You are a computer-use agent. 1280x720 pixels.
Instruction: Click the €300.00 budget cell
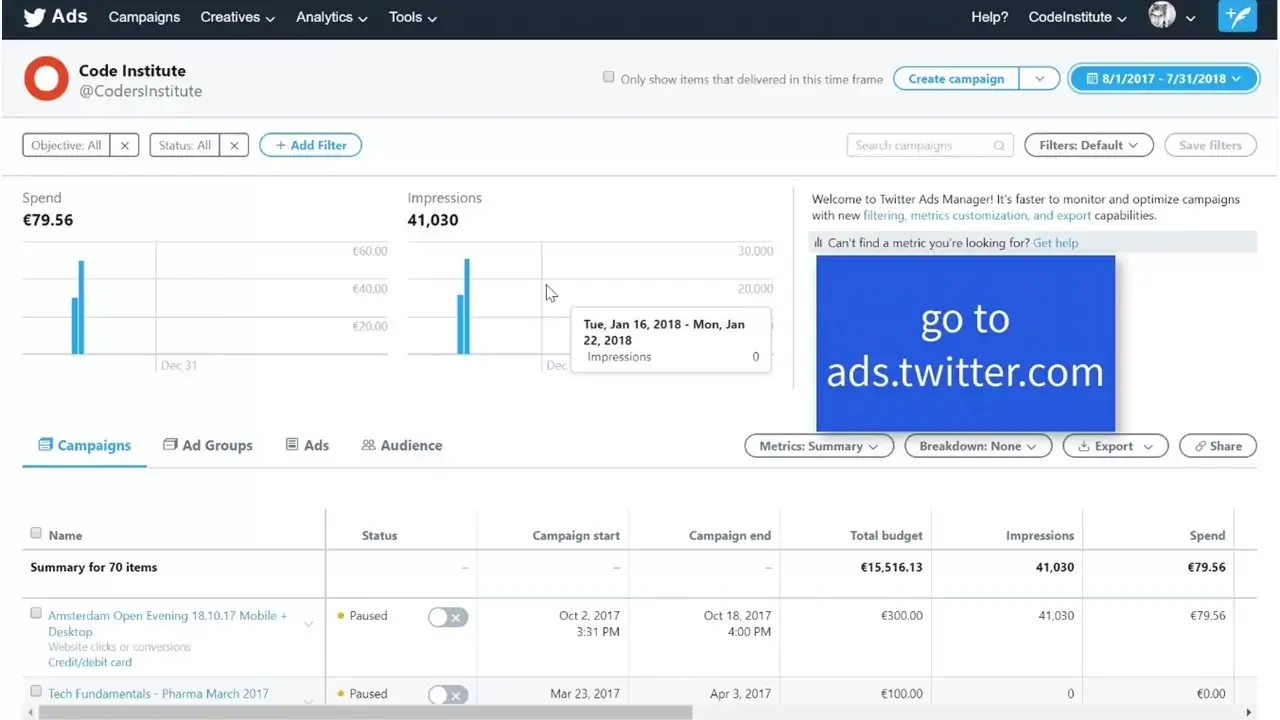pyautogui.click(x=901, y=615)
